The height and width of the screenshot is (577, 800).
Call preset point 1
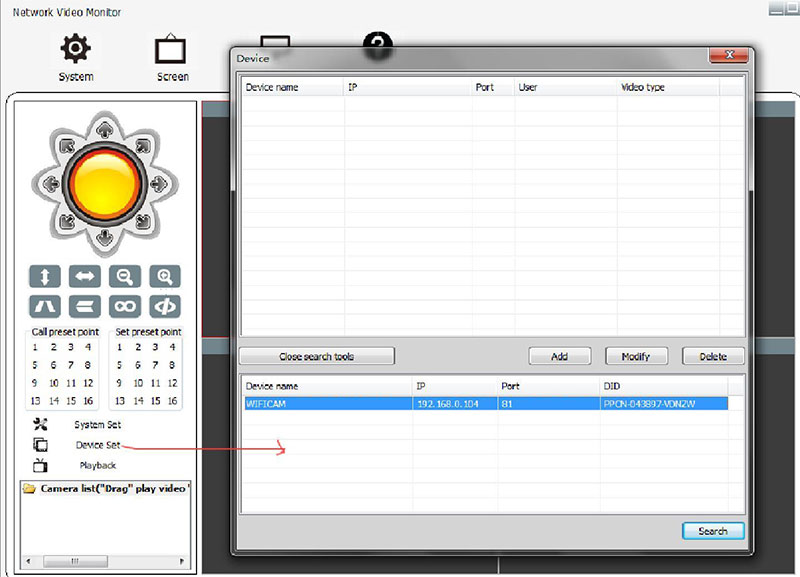[35, 348]
